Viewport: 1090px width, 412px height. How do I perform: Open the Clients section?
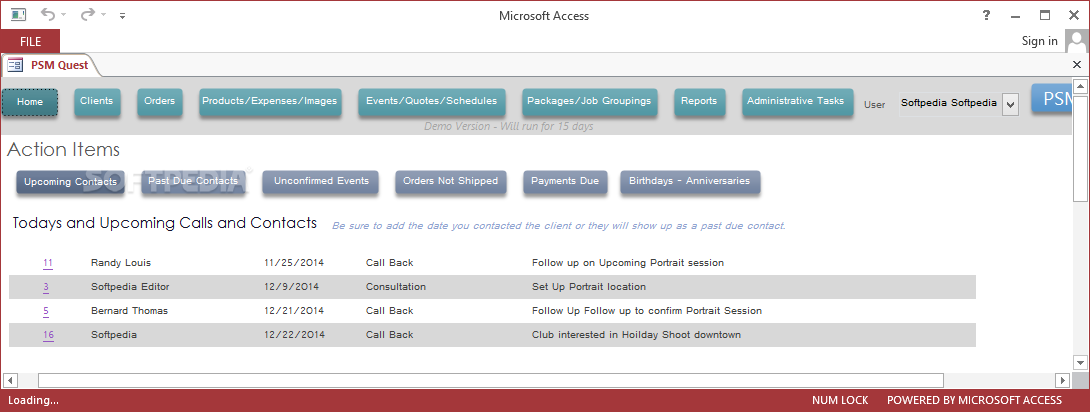(96, 101)
